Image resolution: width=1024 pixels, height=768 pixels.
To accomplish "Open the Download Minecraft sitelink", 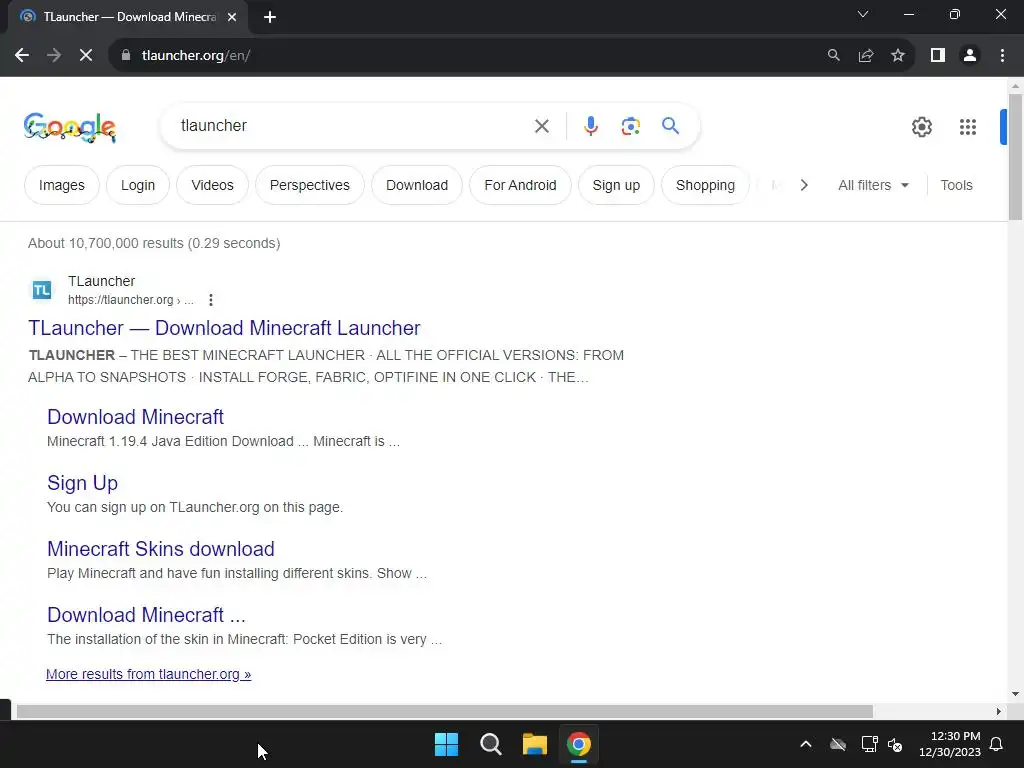I will click(x=135, y=417).
